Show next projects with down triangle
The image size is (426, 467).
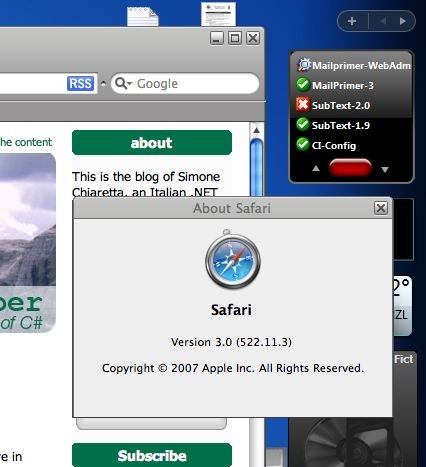click(385, 169)
